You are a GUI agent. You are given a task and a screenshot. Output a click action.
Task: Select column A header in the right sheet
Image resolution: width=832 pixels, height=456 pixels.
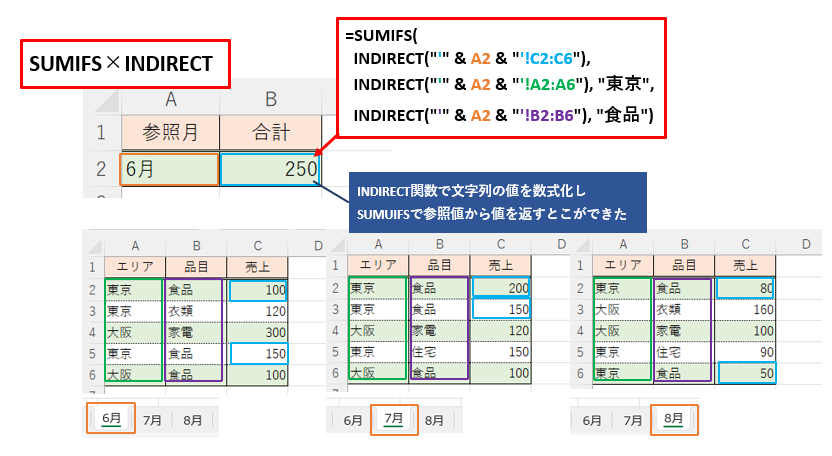pyautogui.click(x=623, y=244)
